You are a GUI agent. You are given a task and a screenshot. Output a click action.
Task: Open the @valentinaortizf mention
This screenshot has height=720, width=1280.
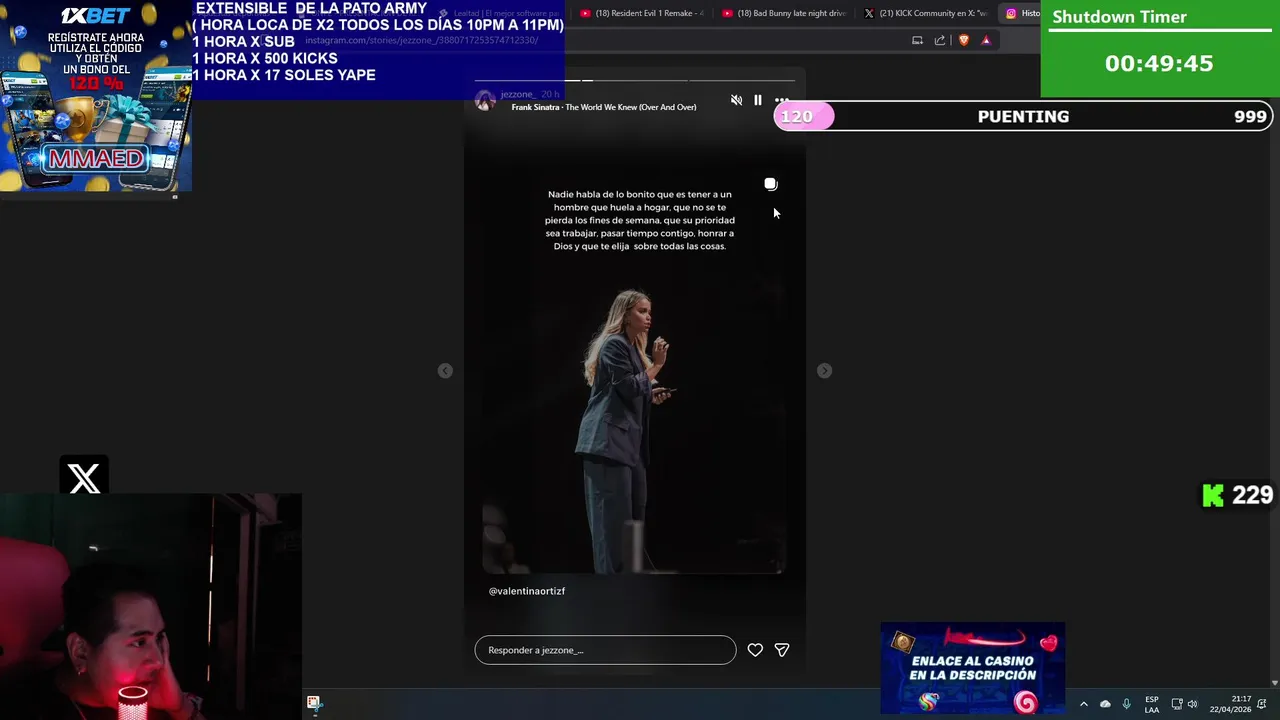(527, 591)
